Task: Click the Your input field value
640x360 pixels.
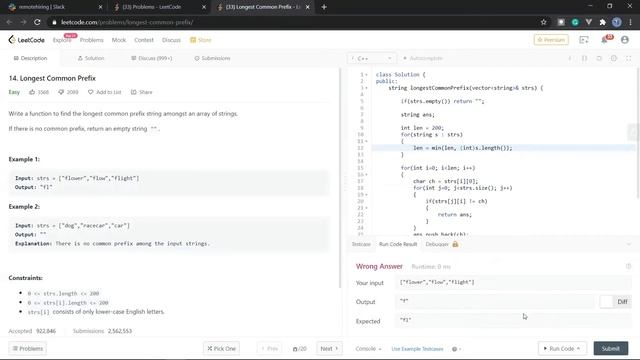Action: (x=513, y=282)
